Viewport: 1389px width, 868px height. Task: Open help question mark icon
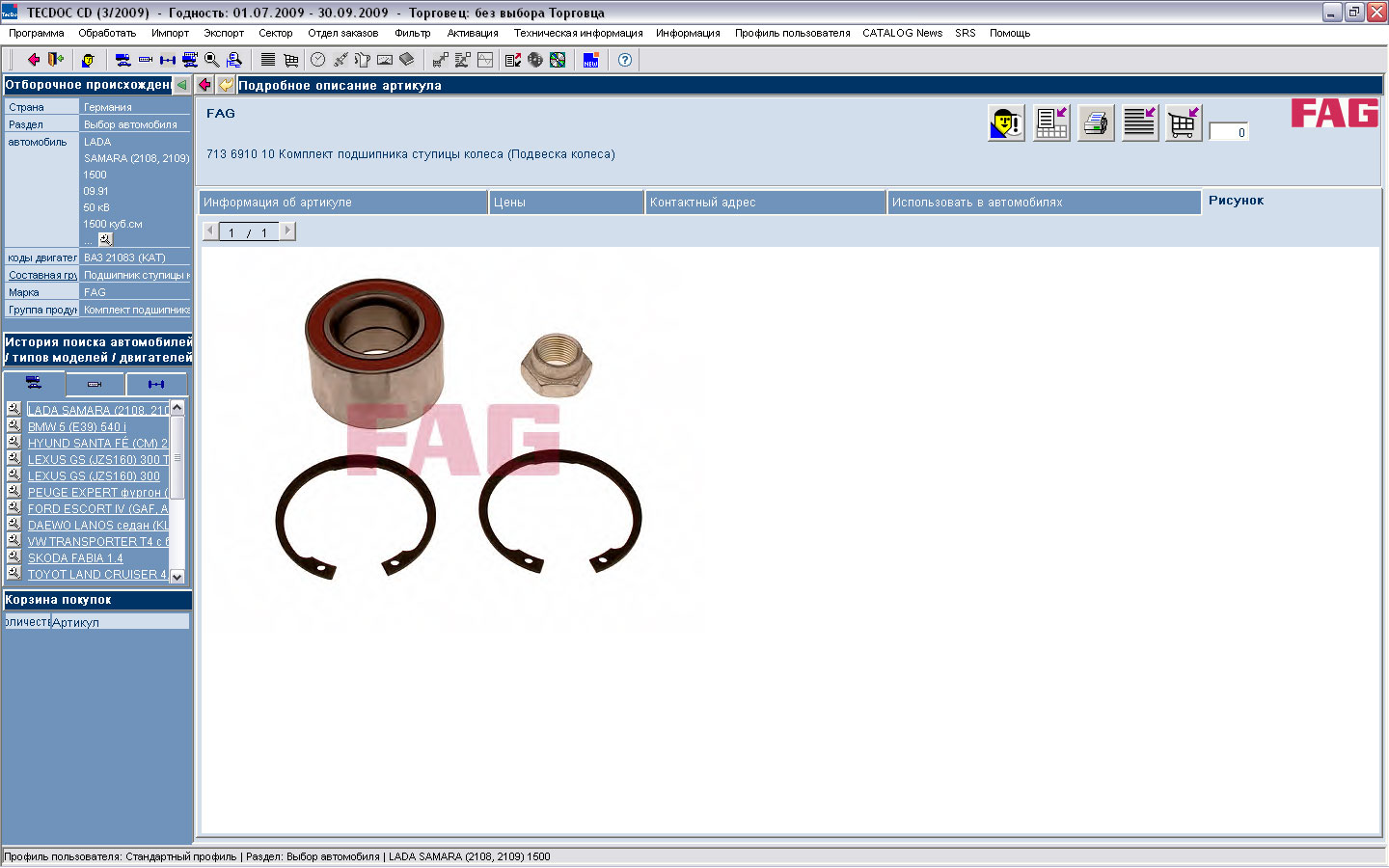click(625, 60)
